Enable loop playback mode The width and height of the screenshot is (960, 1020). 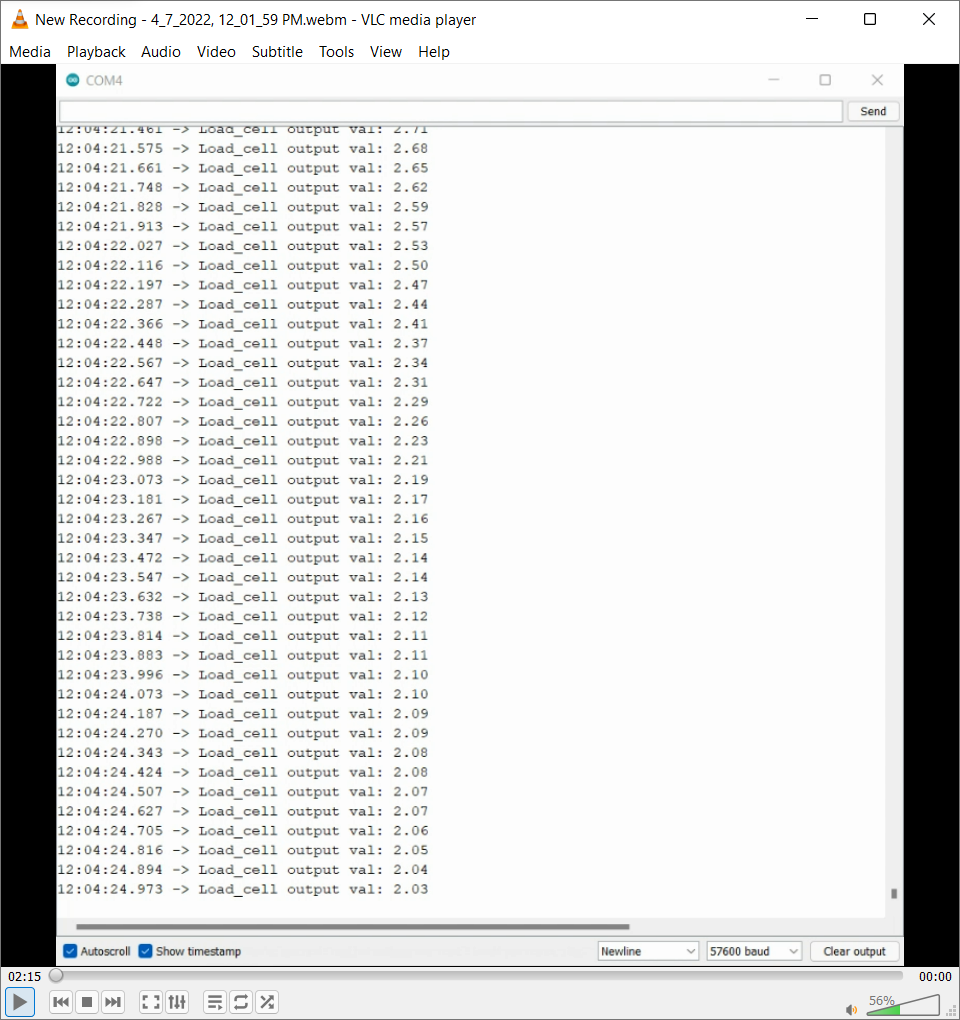coord(240,1001)
